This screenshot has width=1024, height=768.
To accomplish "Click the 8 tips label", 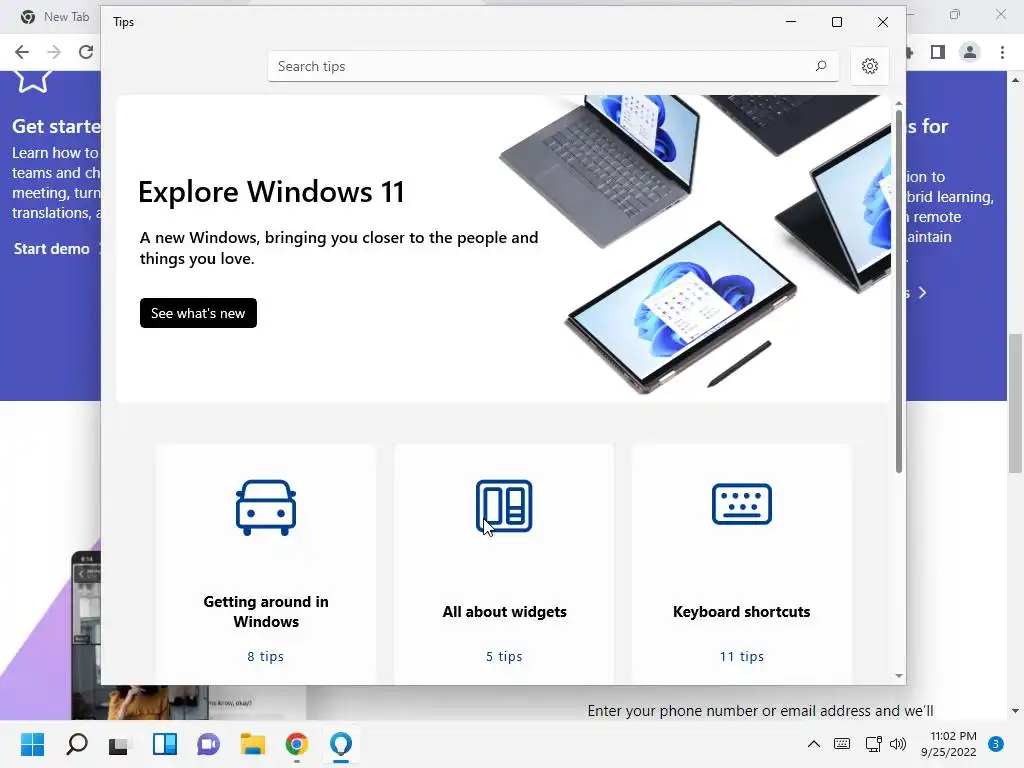I will tap(265, 656).
